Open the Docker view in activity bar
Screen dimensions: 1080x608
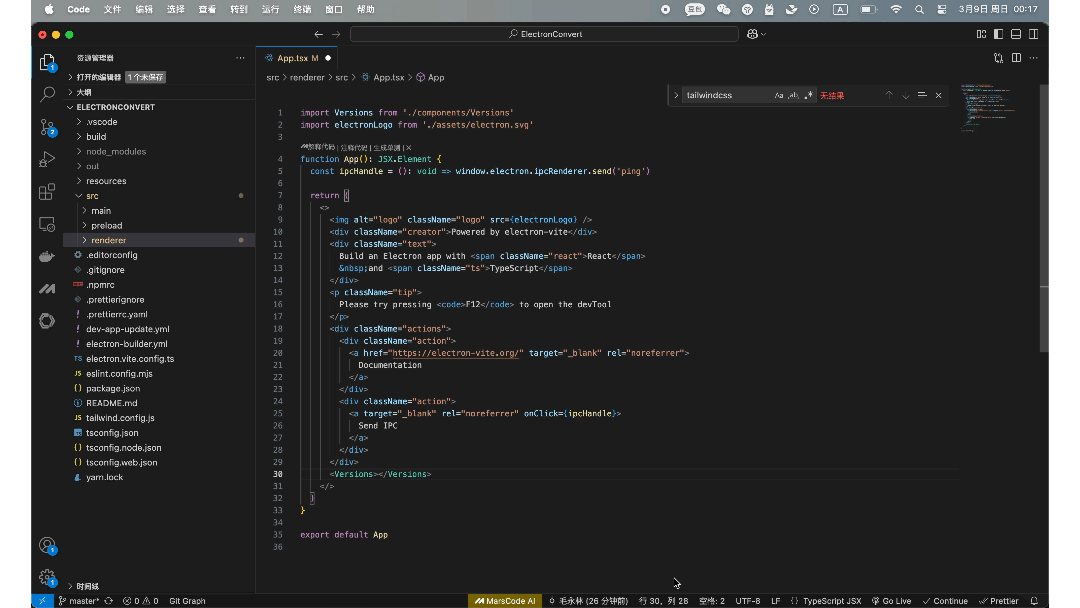47,256
